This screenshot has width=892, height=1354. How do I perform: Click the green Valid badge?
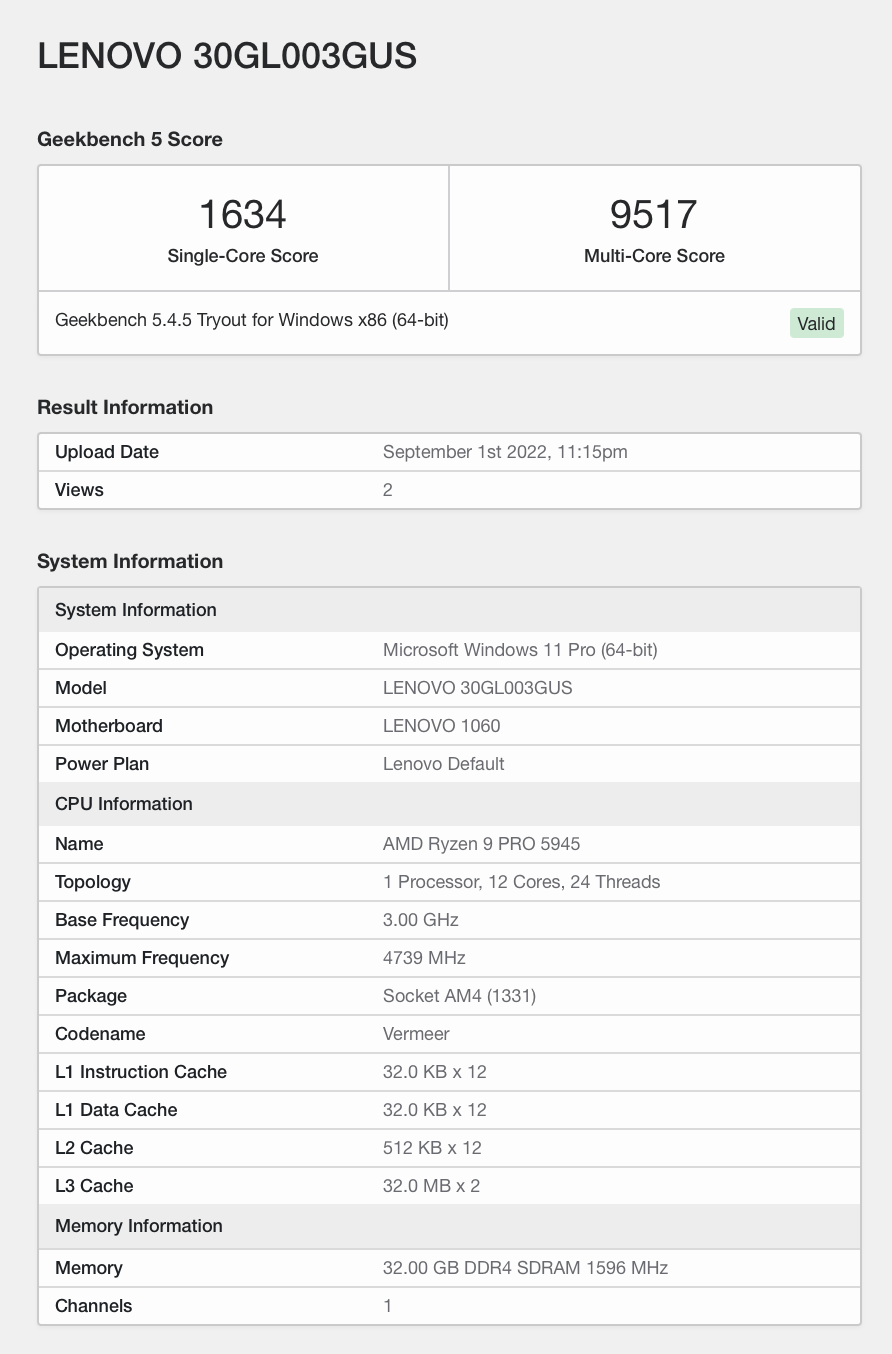point(816,323)
